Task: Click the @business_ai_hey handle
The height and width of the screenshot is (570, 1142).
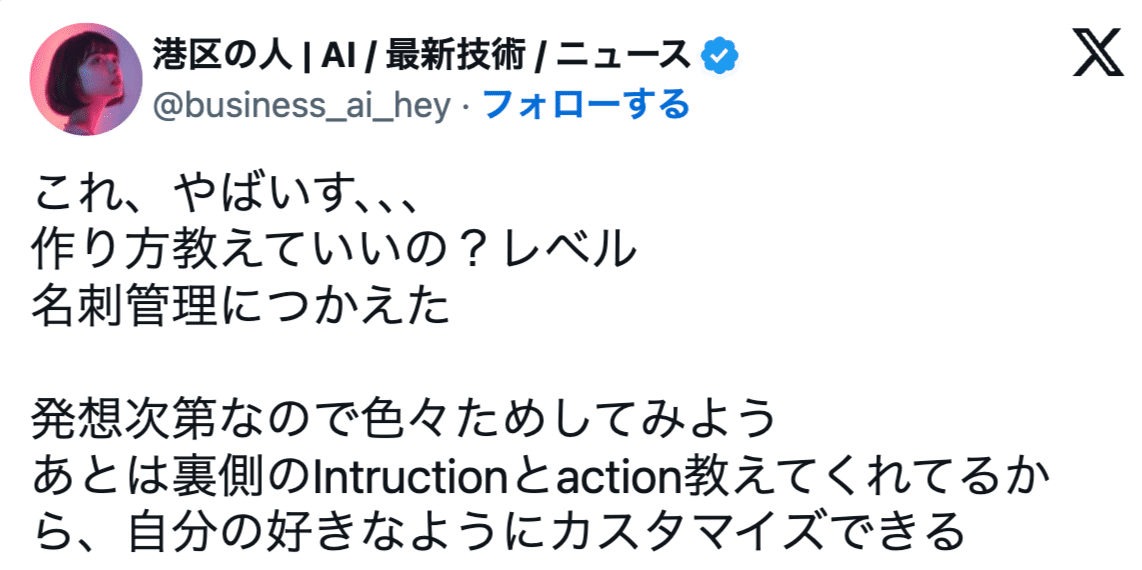Action: pos(301,104)
